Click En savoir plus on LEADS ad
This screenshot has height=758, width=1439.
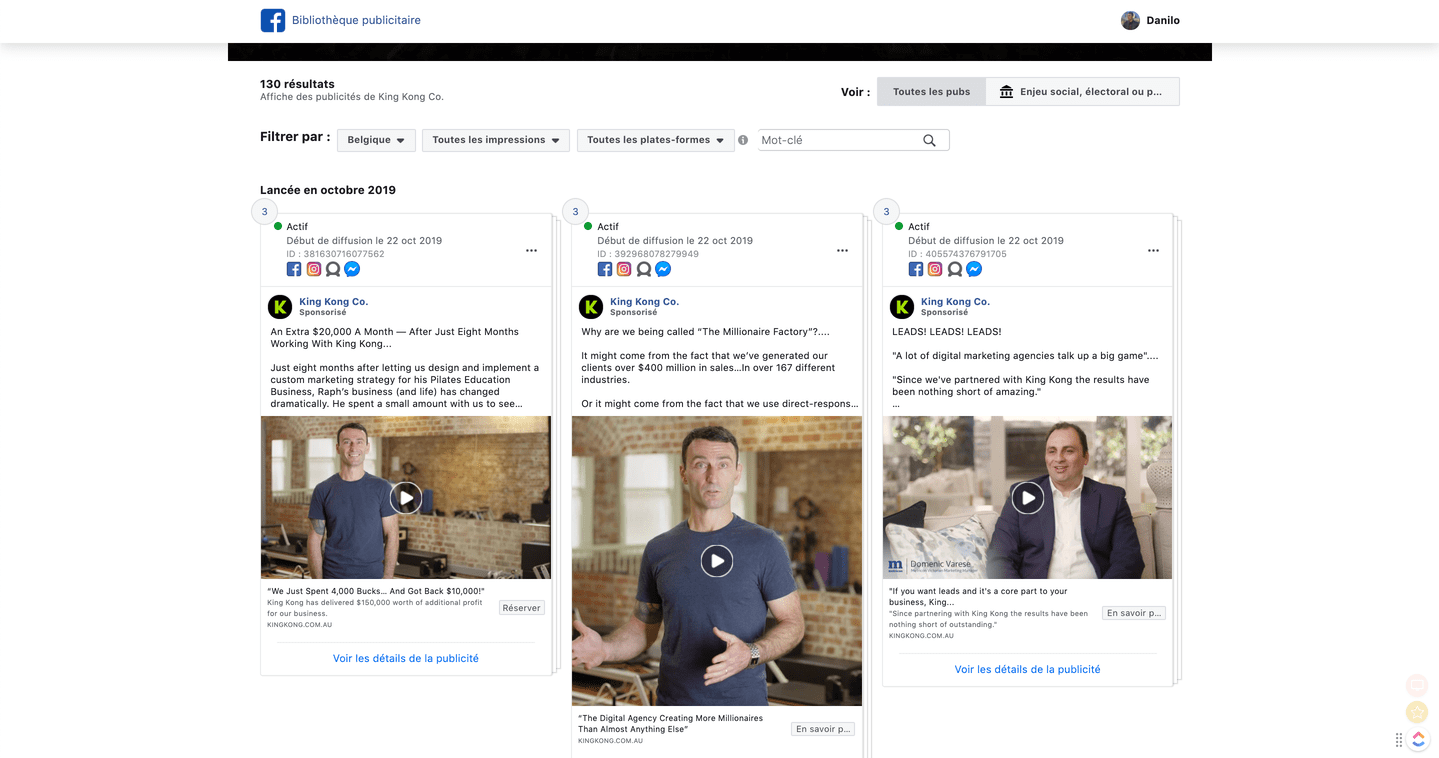pyautogui.click(x=1134, y=613)
